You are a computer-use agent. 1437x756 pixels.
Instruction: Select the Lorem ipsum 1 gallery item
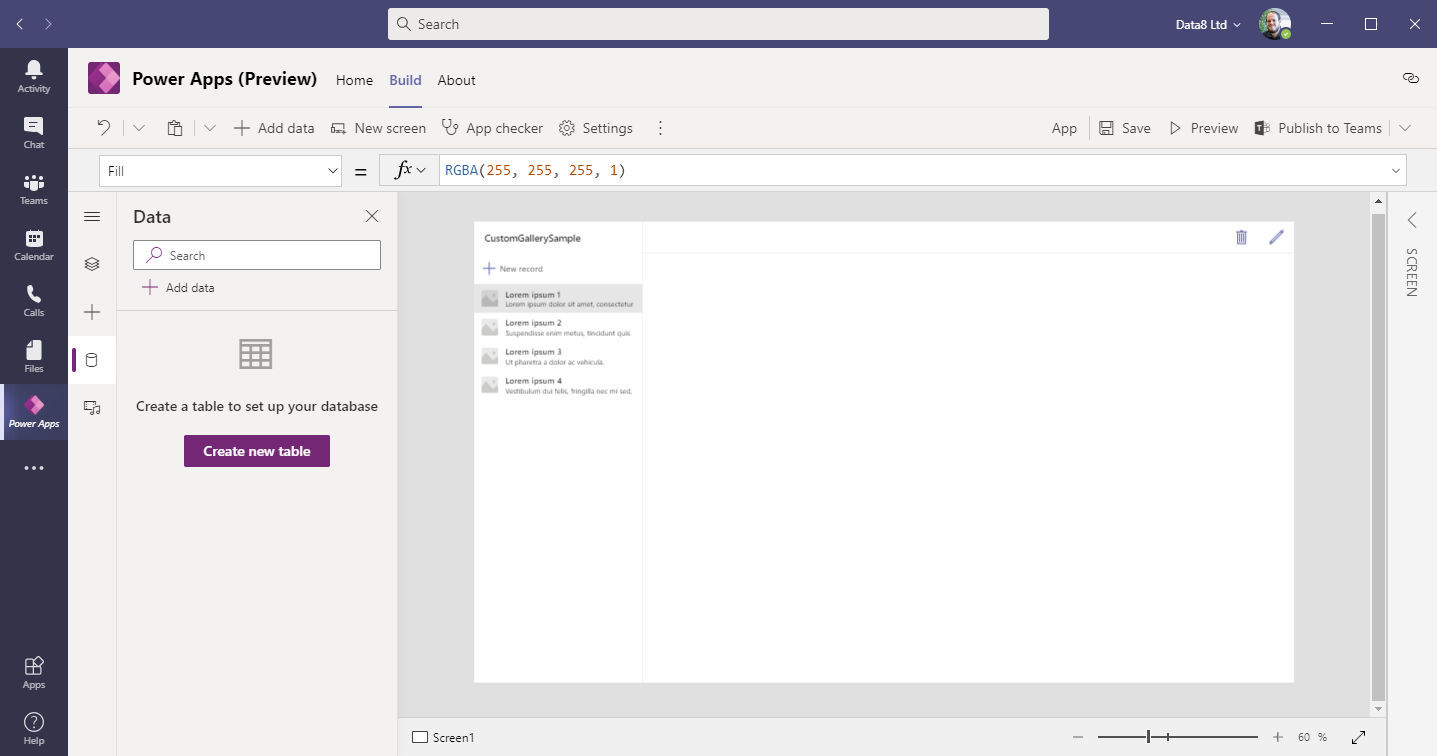pyautogui.click(x=558, y=299)
